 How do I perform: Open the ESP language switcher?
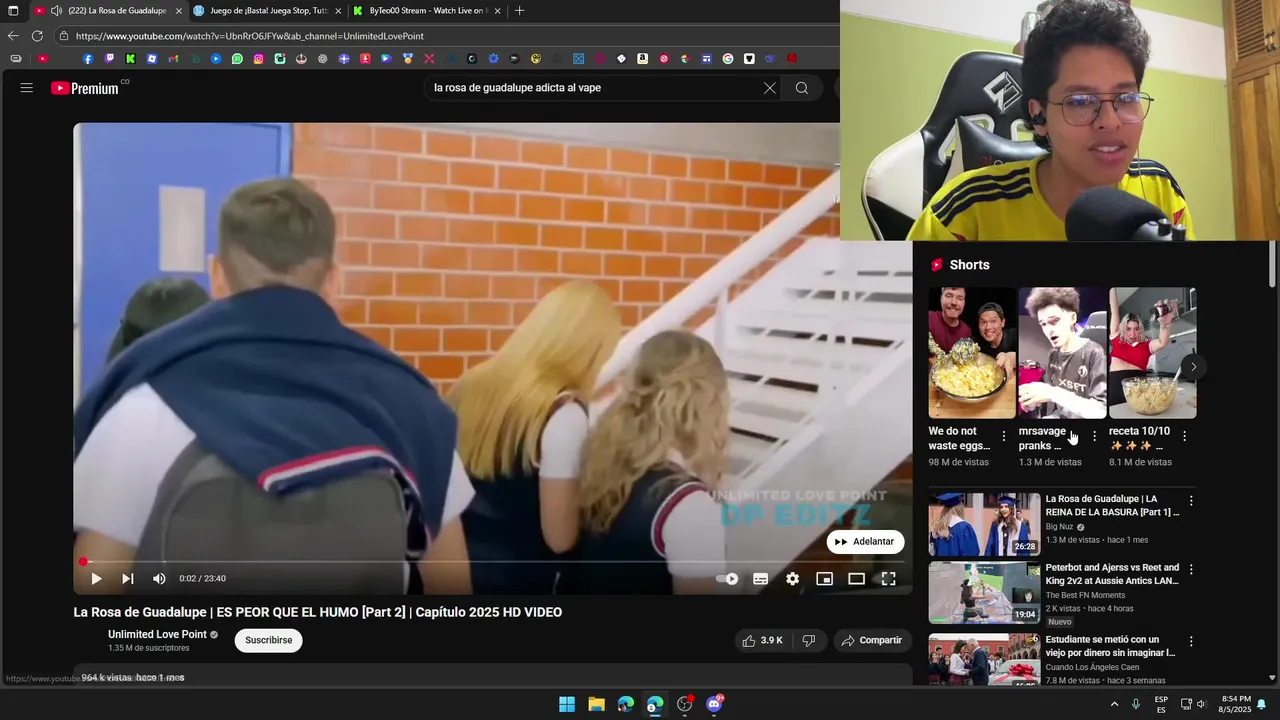click(x=1161, y=704)
